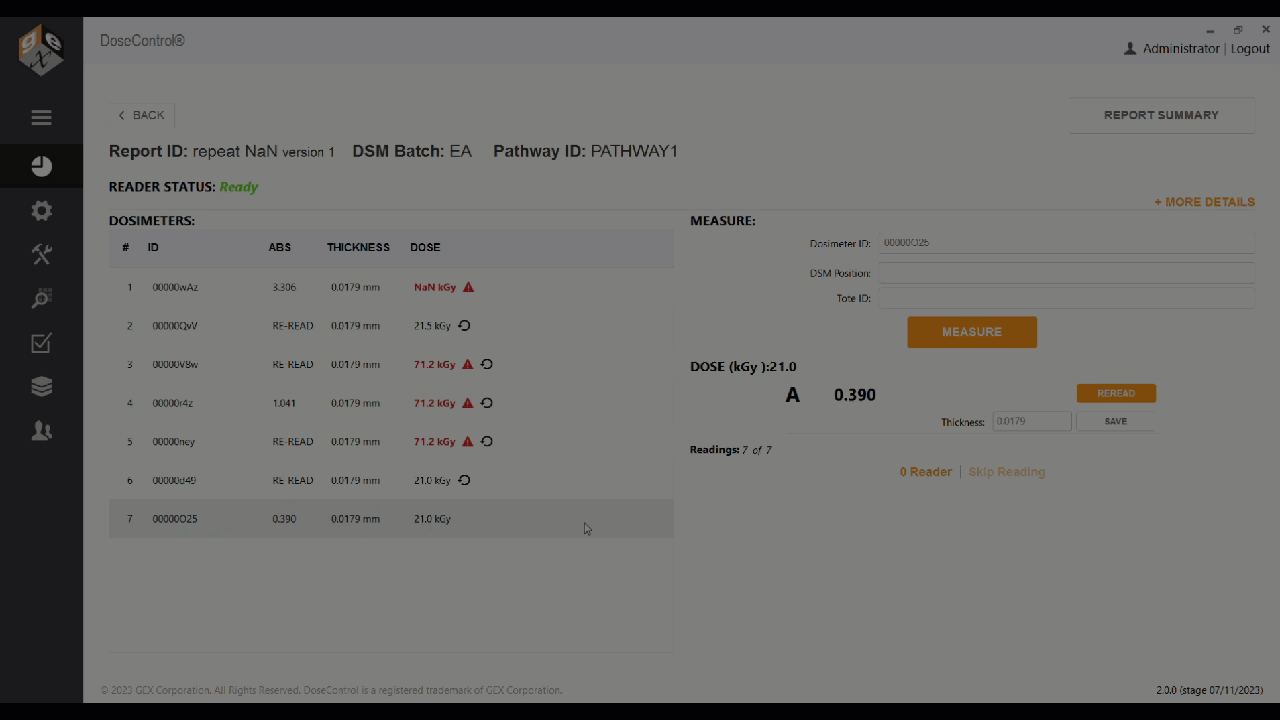Click the Readings 7 of 7 counter

coord(731,450)
